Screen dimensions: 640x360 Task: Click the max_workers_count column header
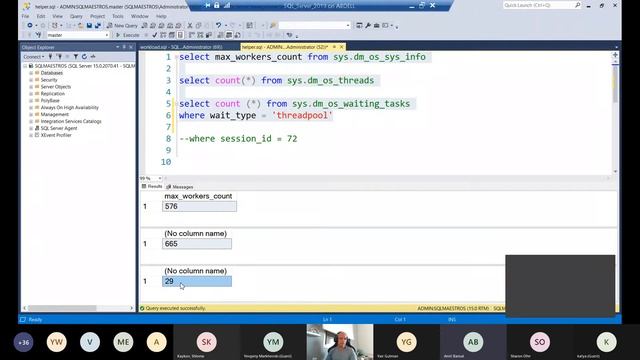point(198,196)
